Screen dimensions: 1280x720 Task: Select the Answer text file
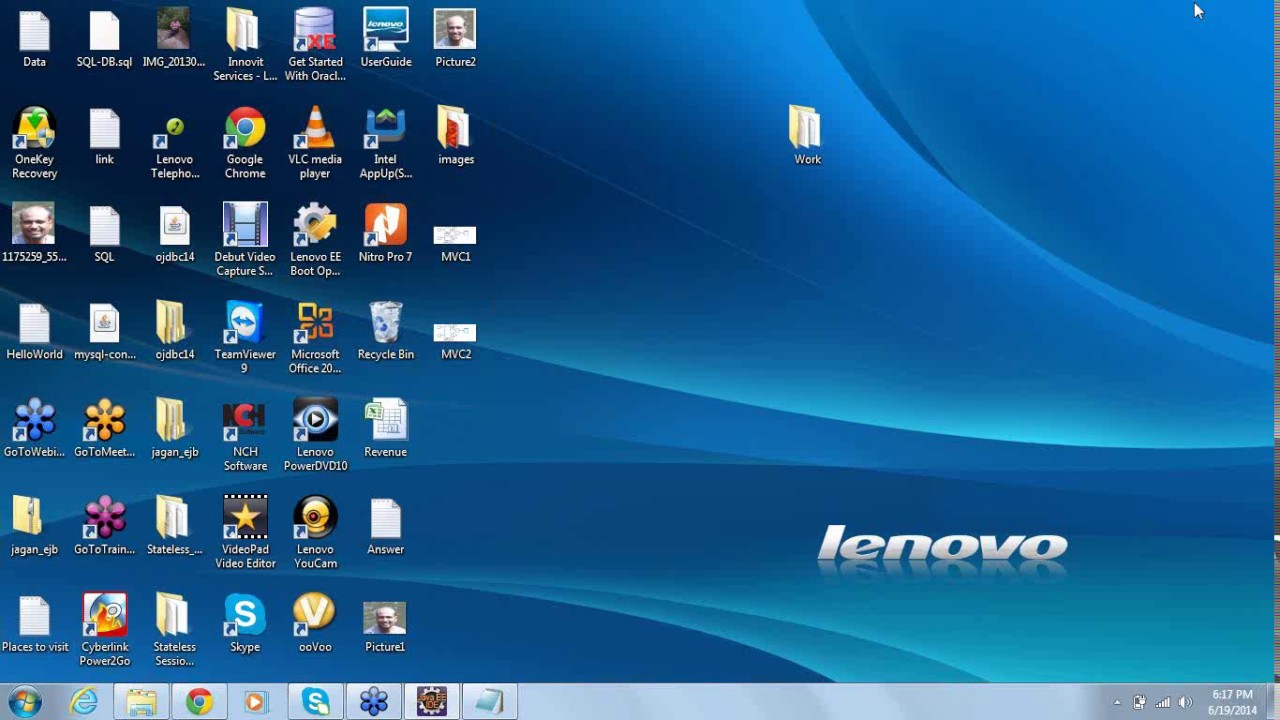click(385, 526)
